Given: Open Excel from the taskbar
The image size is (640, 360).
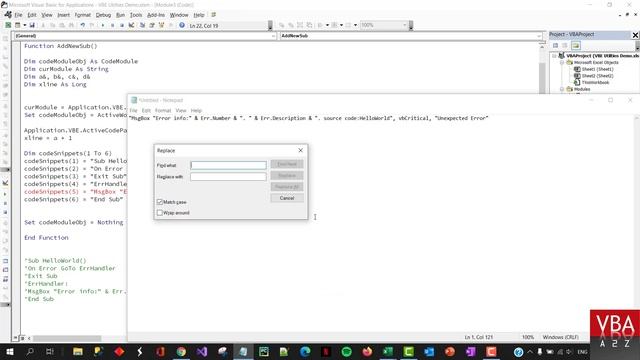Looking at the screenshot, I should pos(388,351).
